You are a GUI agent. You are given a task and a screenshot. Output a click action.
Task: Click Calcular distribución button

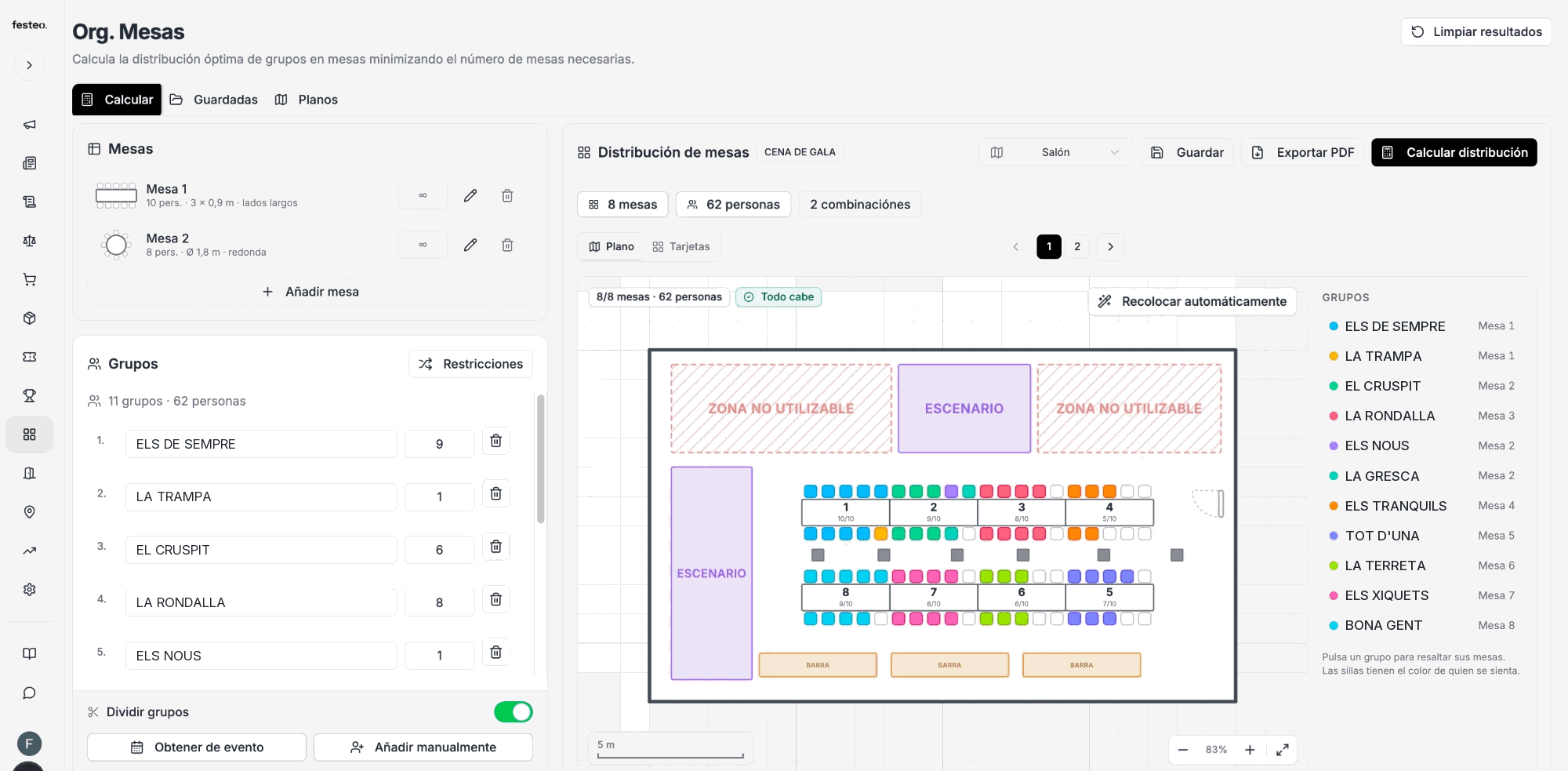1454,152
